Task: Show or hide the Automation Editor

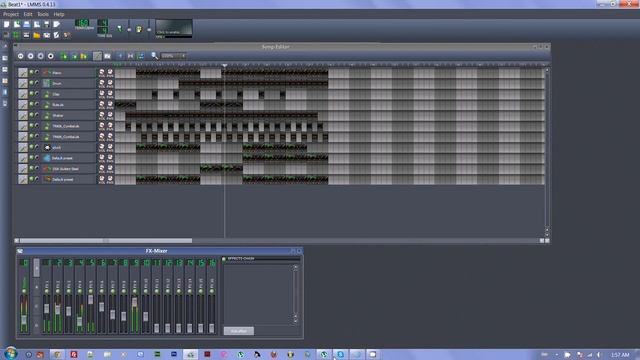Action: [37, 35]
